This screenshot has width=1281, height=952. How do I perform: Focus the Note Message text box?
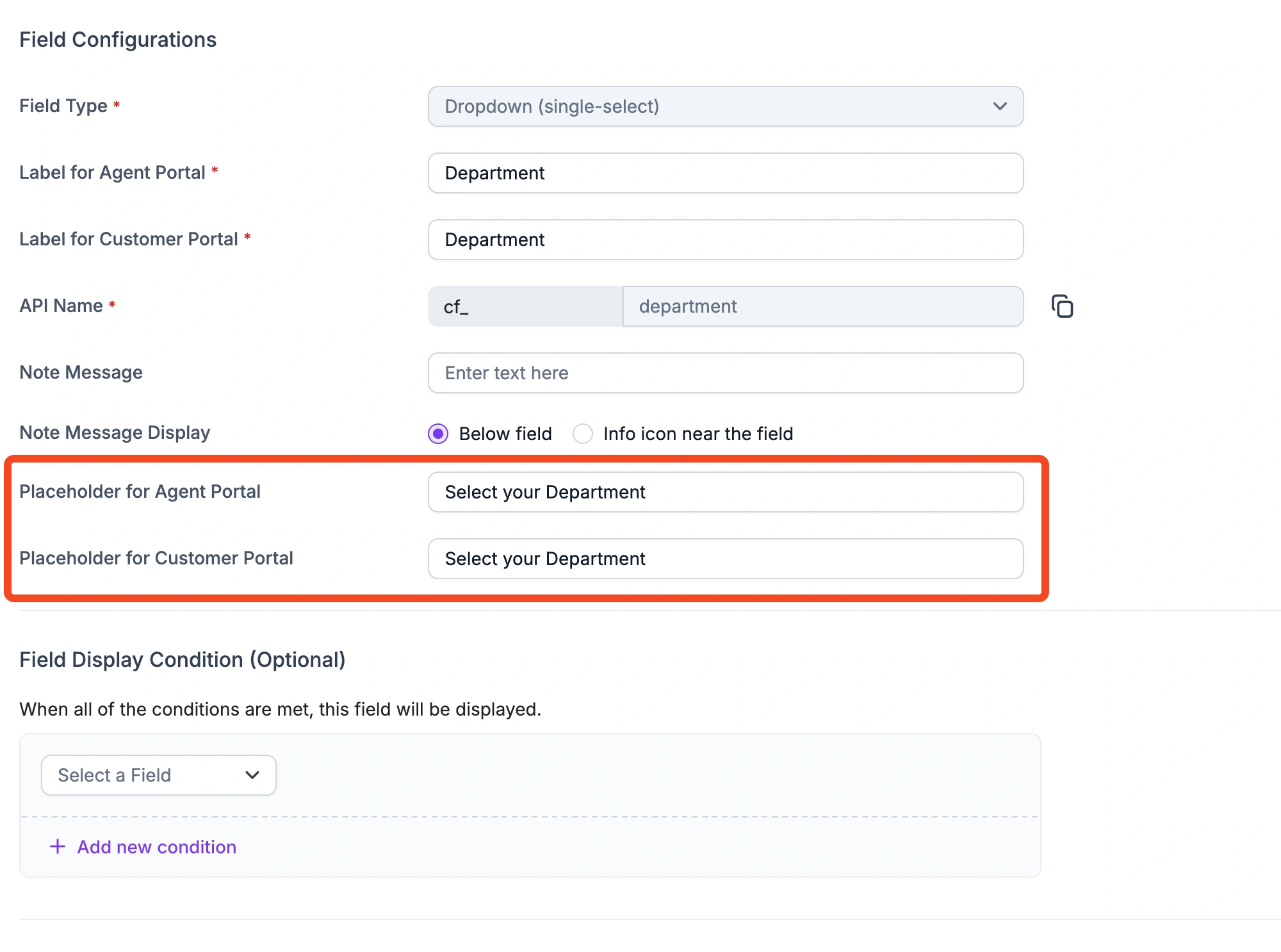pyautogui.click(x=726, y=373)
